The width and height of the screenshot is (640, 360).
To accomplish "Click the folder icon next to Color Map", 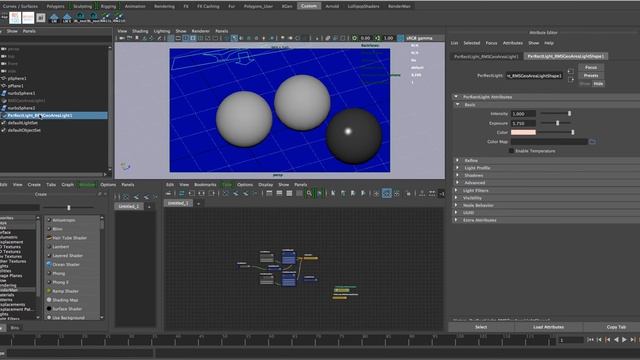I will point(592,142).
